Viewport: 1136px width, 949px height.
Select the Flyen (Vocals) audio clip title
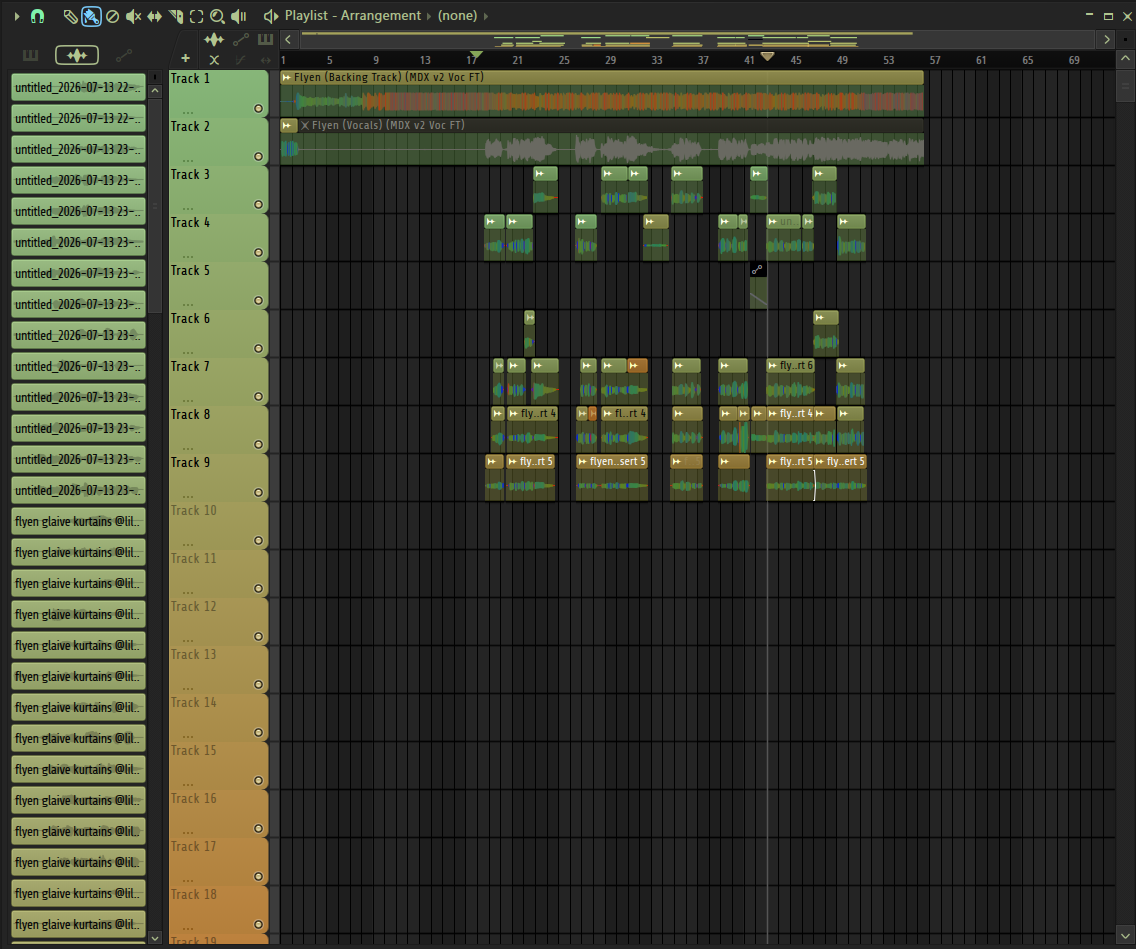pos(388,125)
